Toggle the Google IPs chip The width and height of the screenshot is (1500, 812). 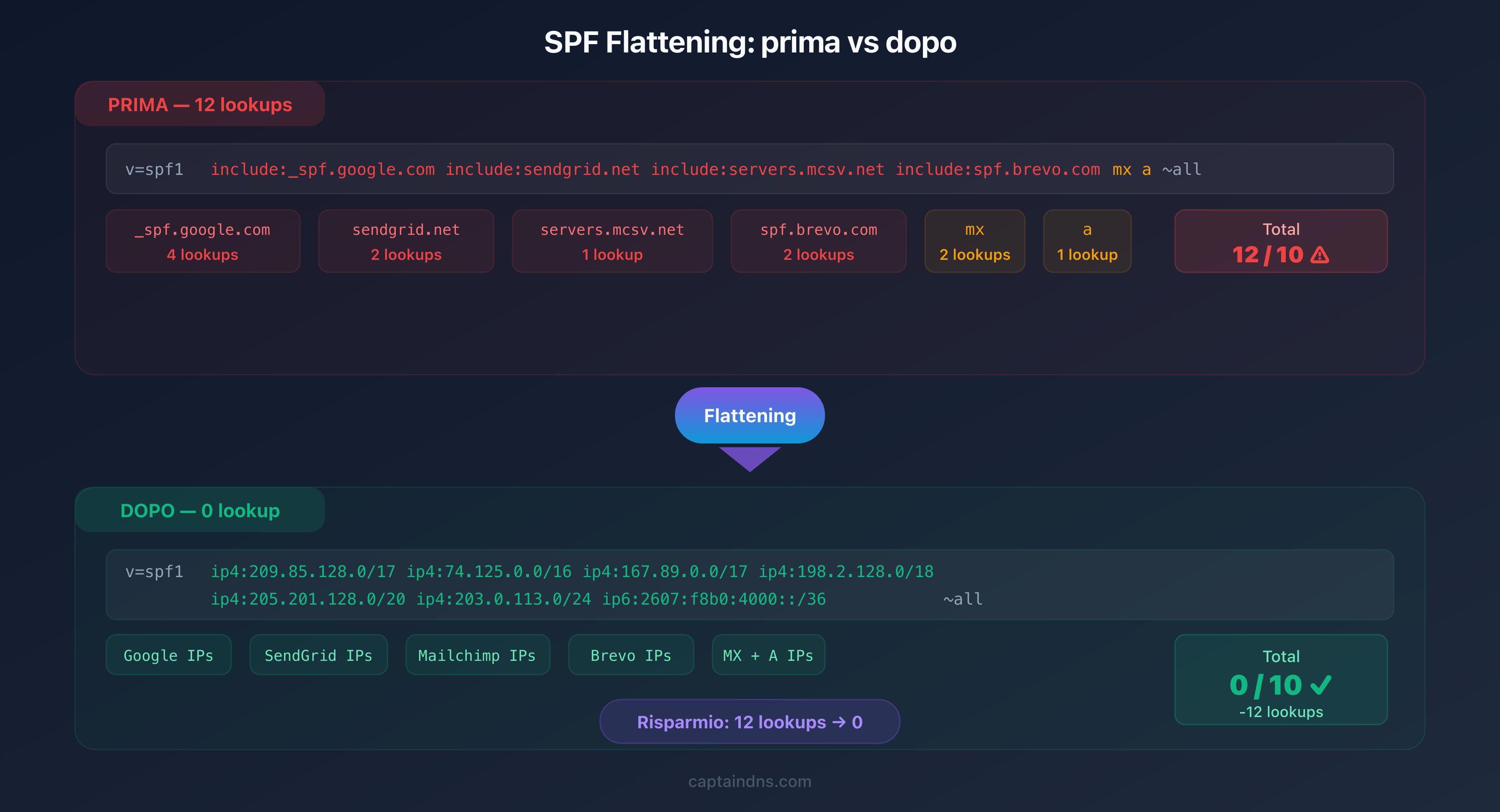168,655
